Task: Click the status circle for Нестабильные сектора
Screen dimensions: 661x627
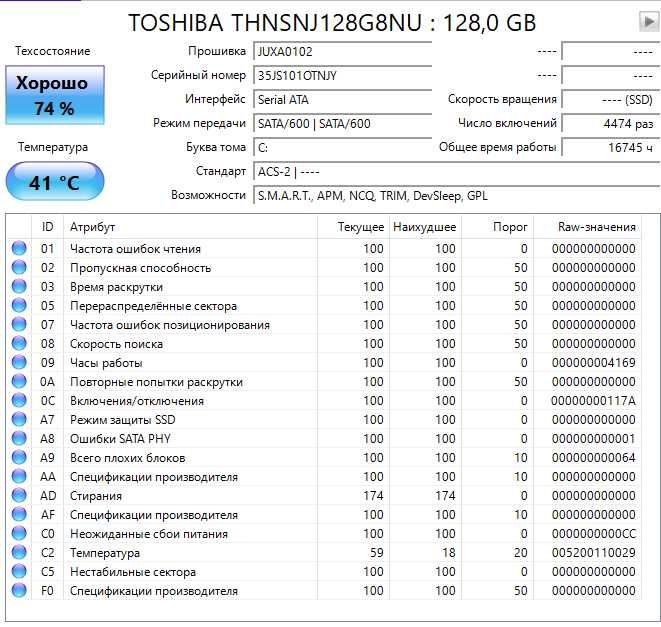Action: (x=19, y=571)
